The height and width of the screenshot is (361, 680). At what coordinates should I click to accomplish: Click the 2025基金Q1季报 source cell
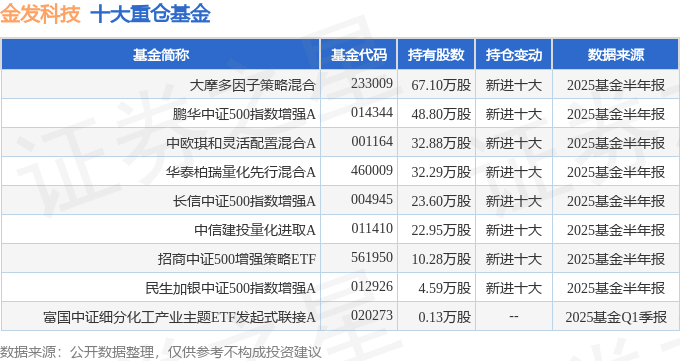(x=616, y=317)
